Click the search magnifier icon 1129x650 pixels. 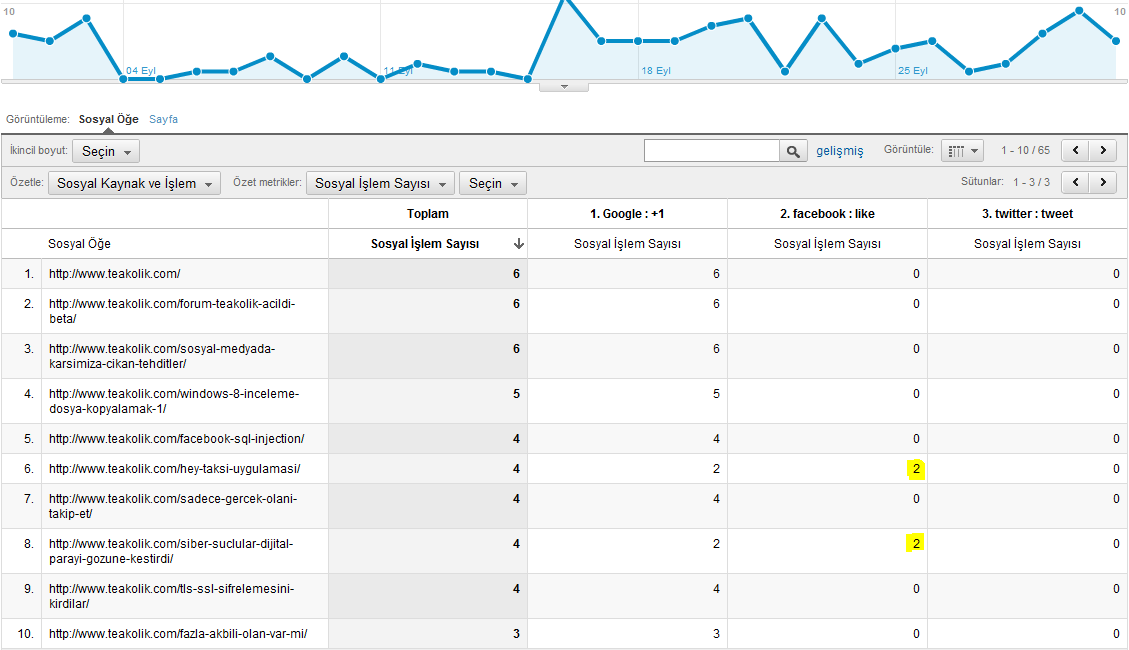[793, 151]
